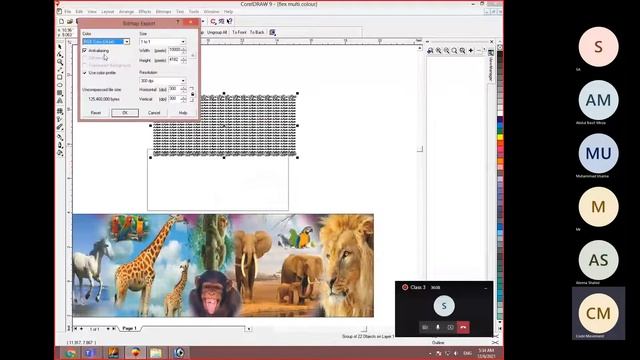Select the Ellipse tool in toolbox
This screenshot has height=360, width=640.
[60, 85]
